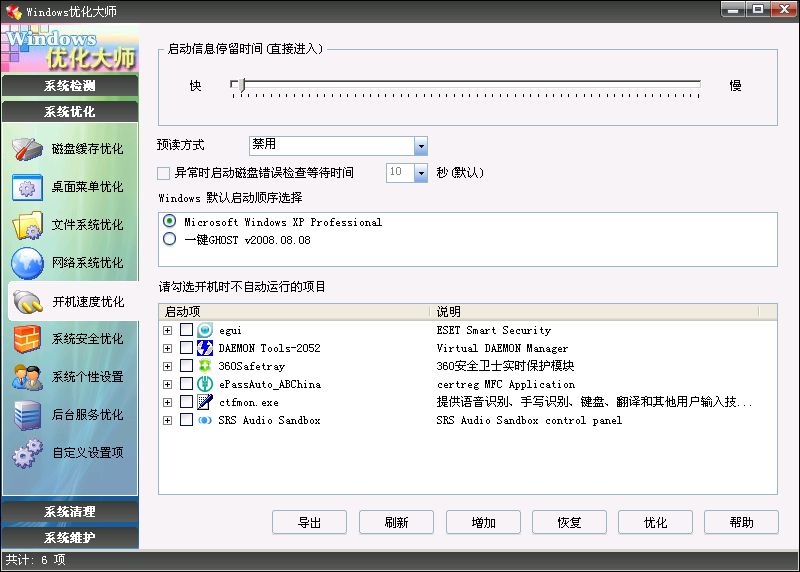800x572 pixels.
Task: Open 系统安全优化 firewall icon
Action: [27, 339]
